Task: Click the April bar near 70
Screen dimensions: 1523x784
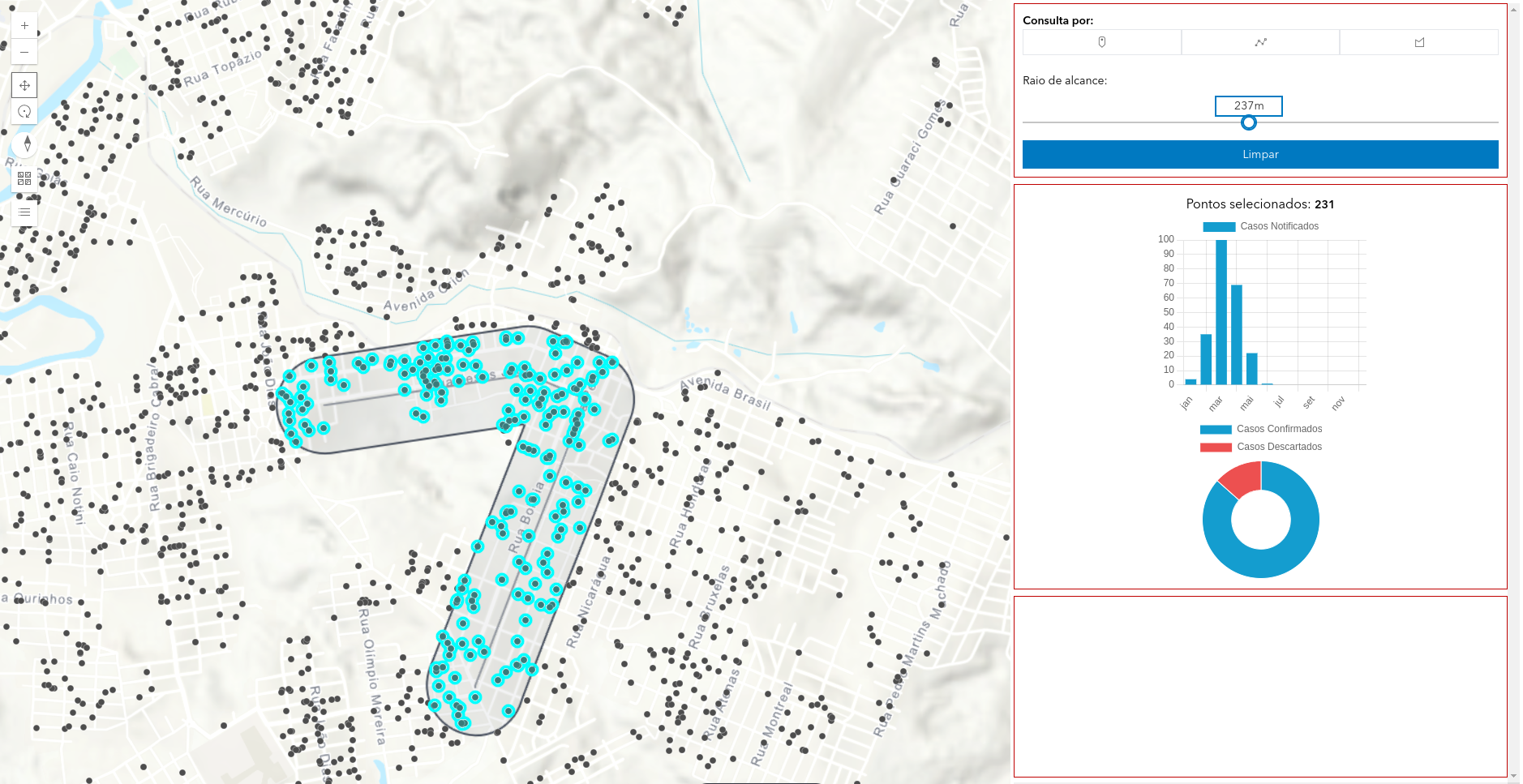Action: pyautogui.click(x=1237, y=334)
